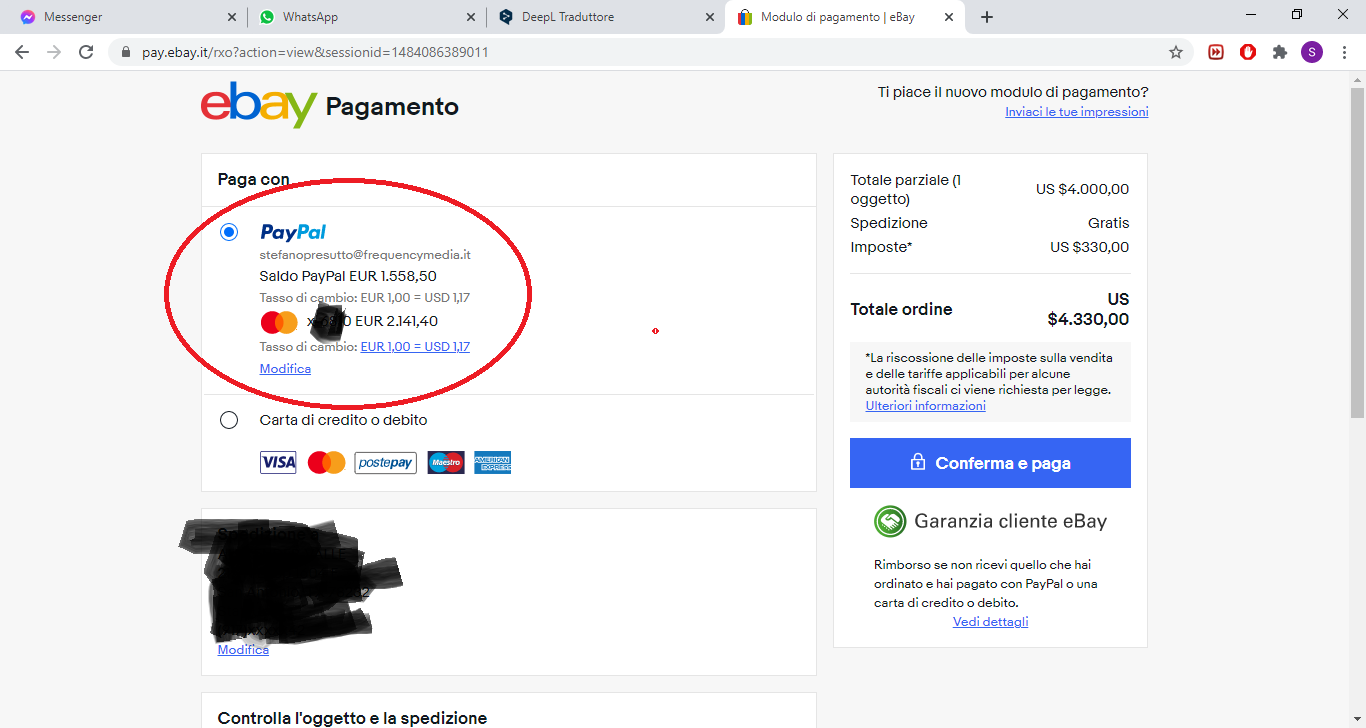
Task: Click the Conferma e paga button
Action: (990, 463)
